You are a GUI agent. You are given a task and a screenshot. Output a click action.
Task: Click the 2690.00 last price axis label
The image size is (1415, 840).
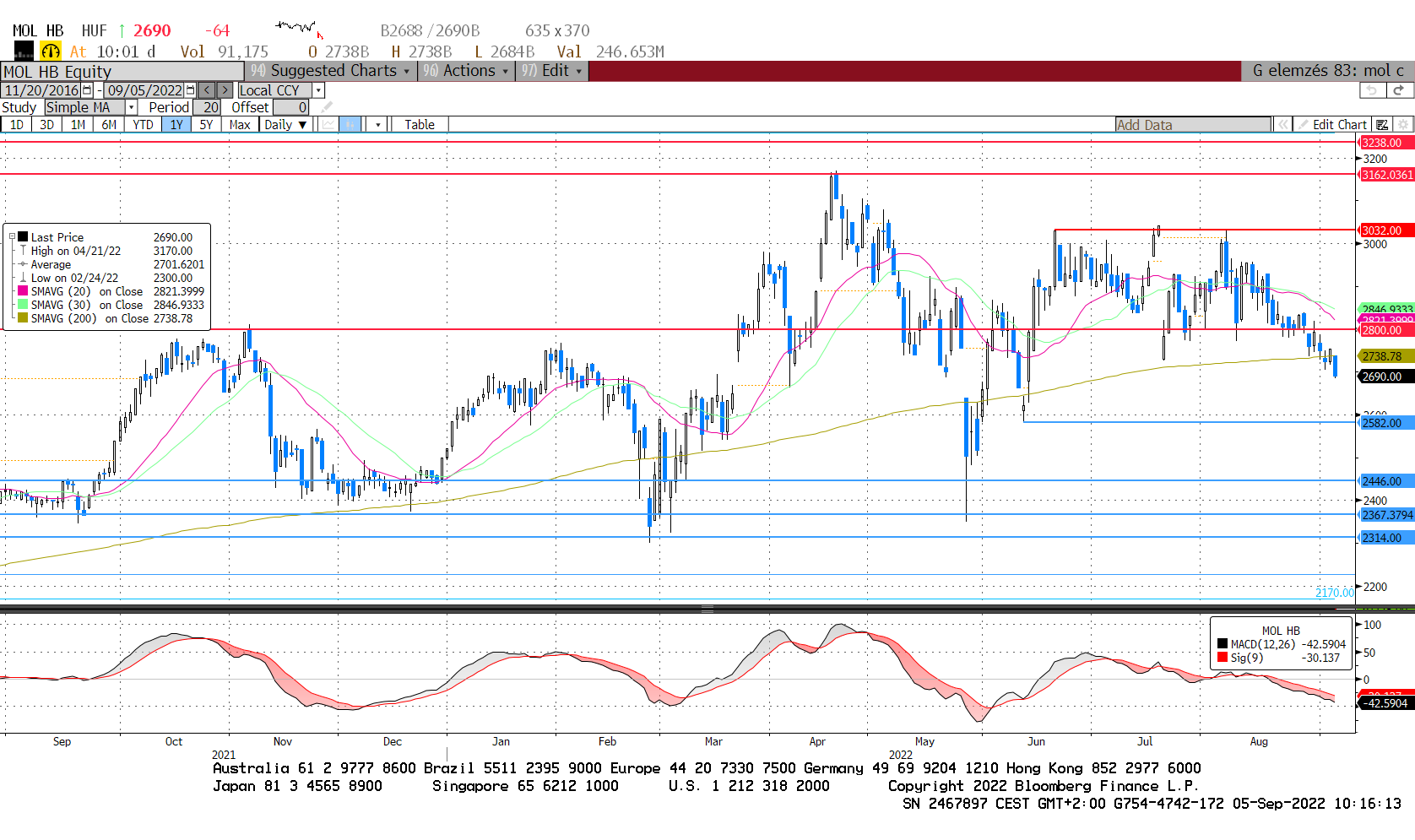pos(1385,377)
